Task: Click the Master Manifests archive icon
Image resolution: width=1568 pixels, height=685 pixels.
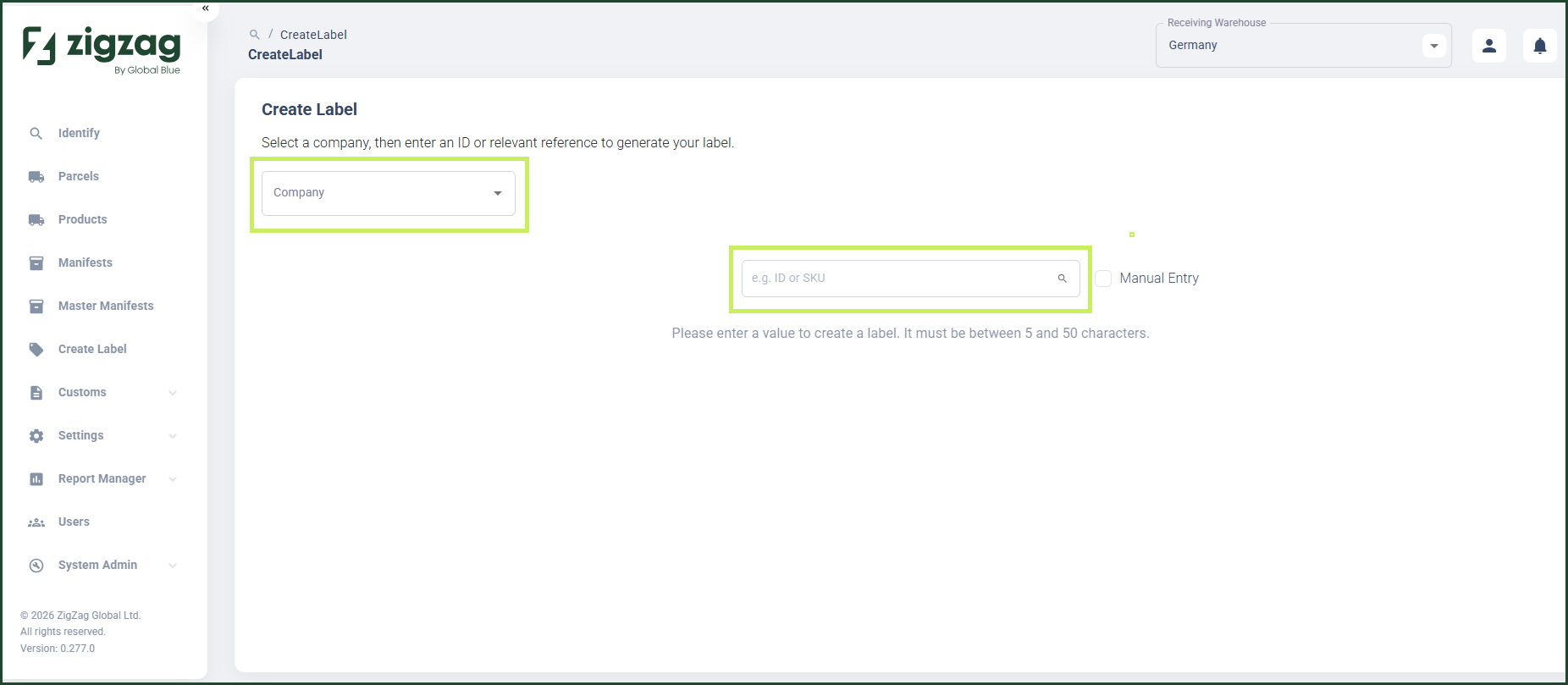Action: pos(36,306)
